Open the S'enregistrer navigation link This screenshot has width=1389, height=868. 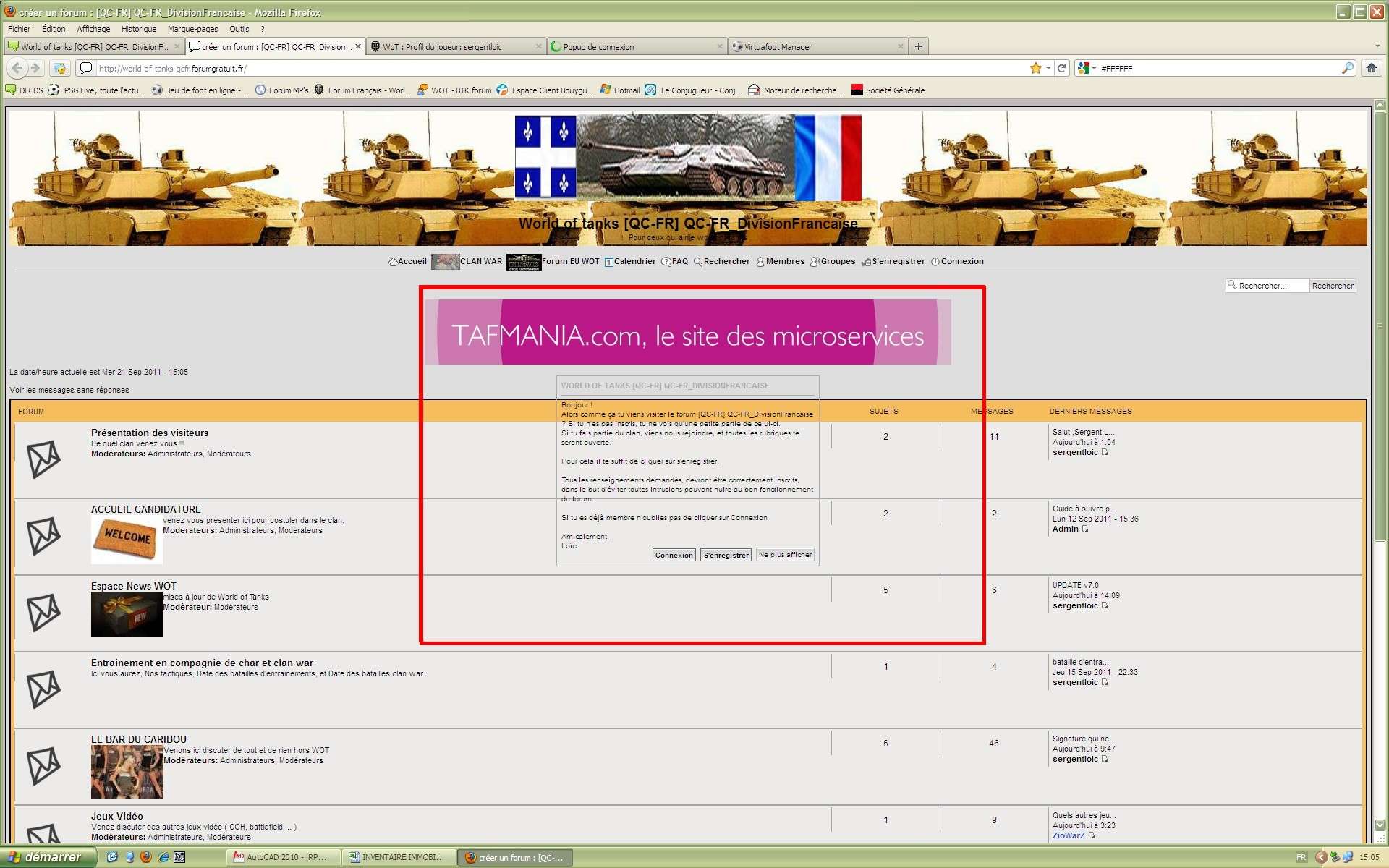point(893,262)
